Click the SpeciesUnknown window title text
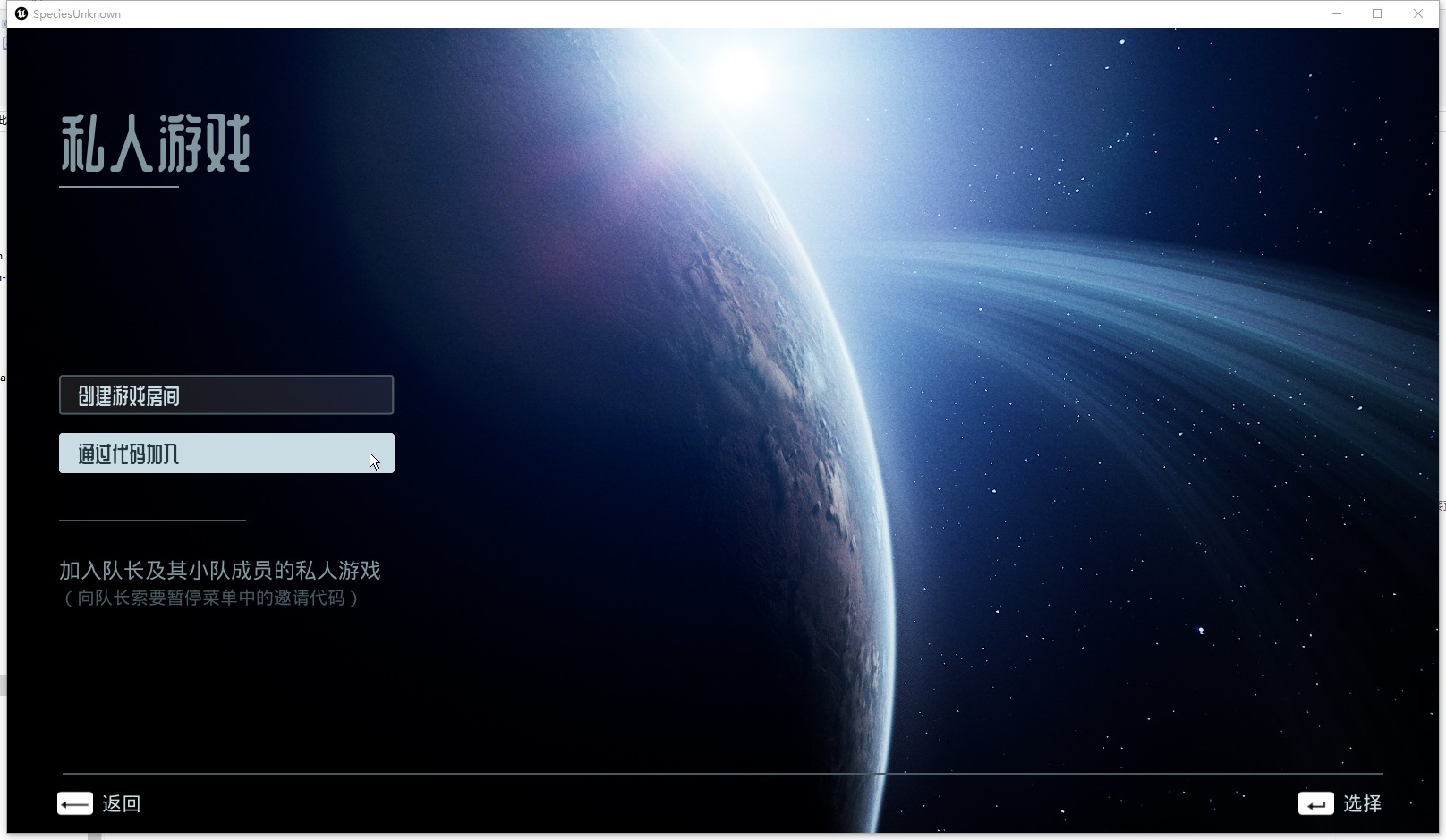 coord(77,14)
